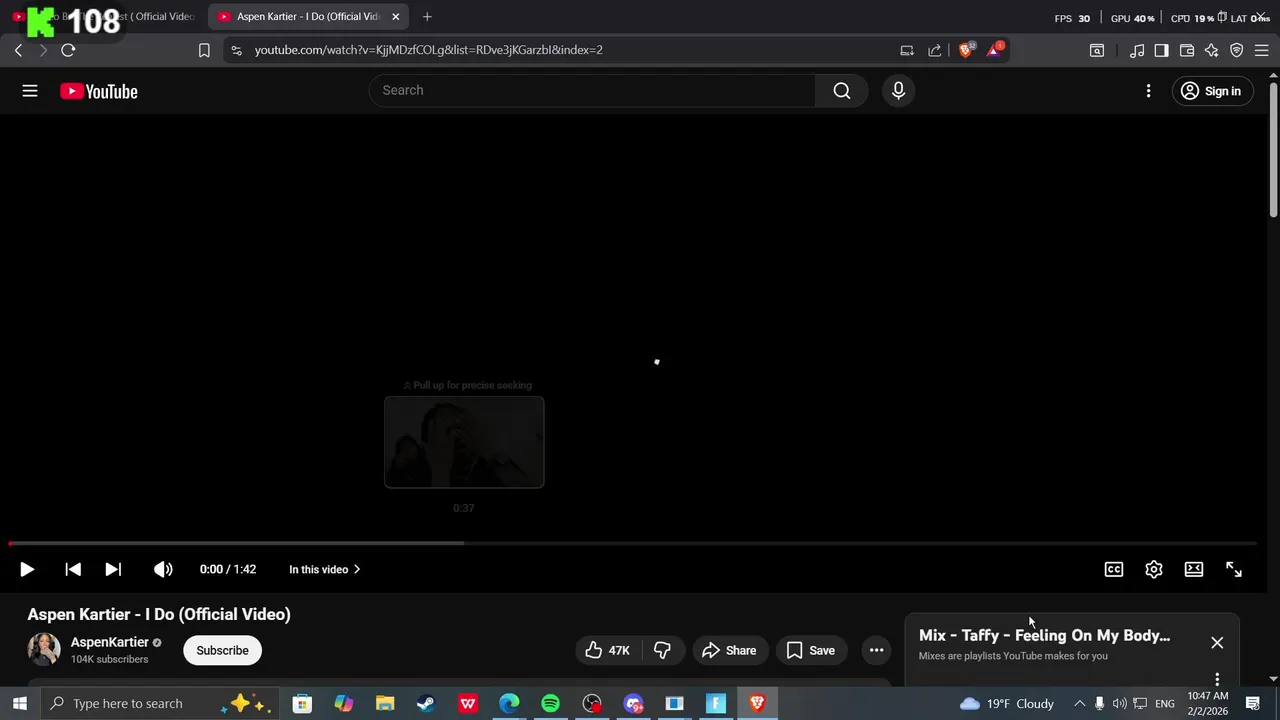Open YouTube settings three-dot menu by Sign in
The height and width of the screenshot is (720, 1280).
click(x=1148, y=91)
